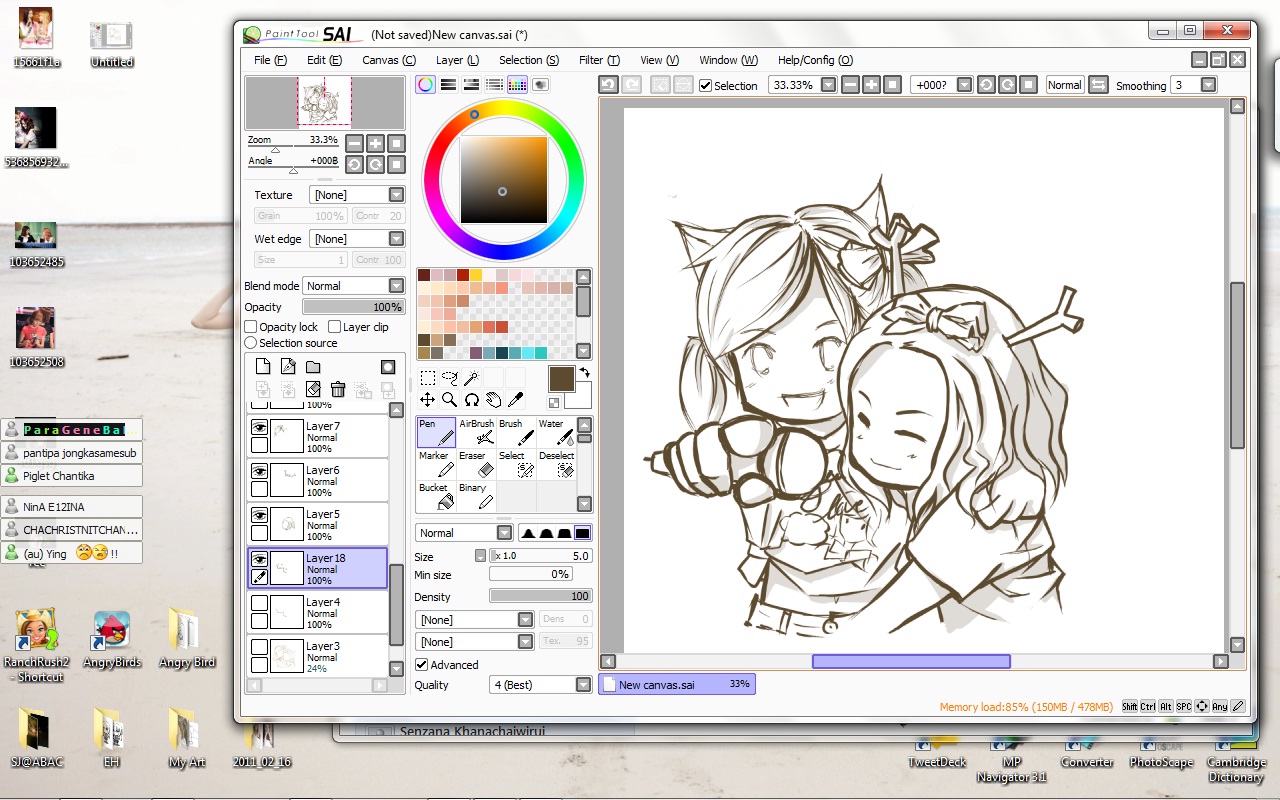Select the rotate view tool
1280x800 pixels.
click(471, 400)
